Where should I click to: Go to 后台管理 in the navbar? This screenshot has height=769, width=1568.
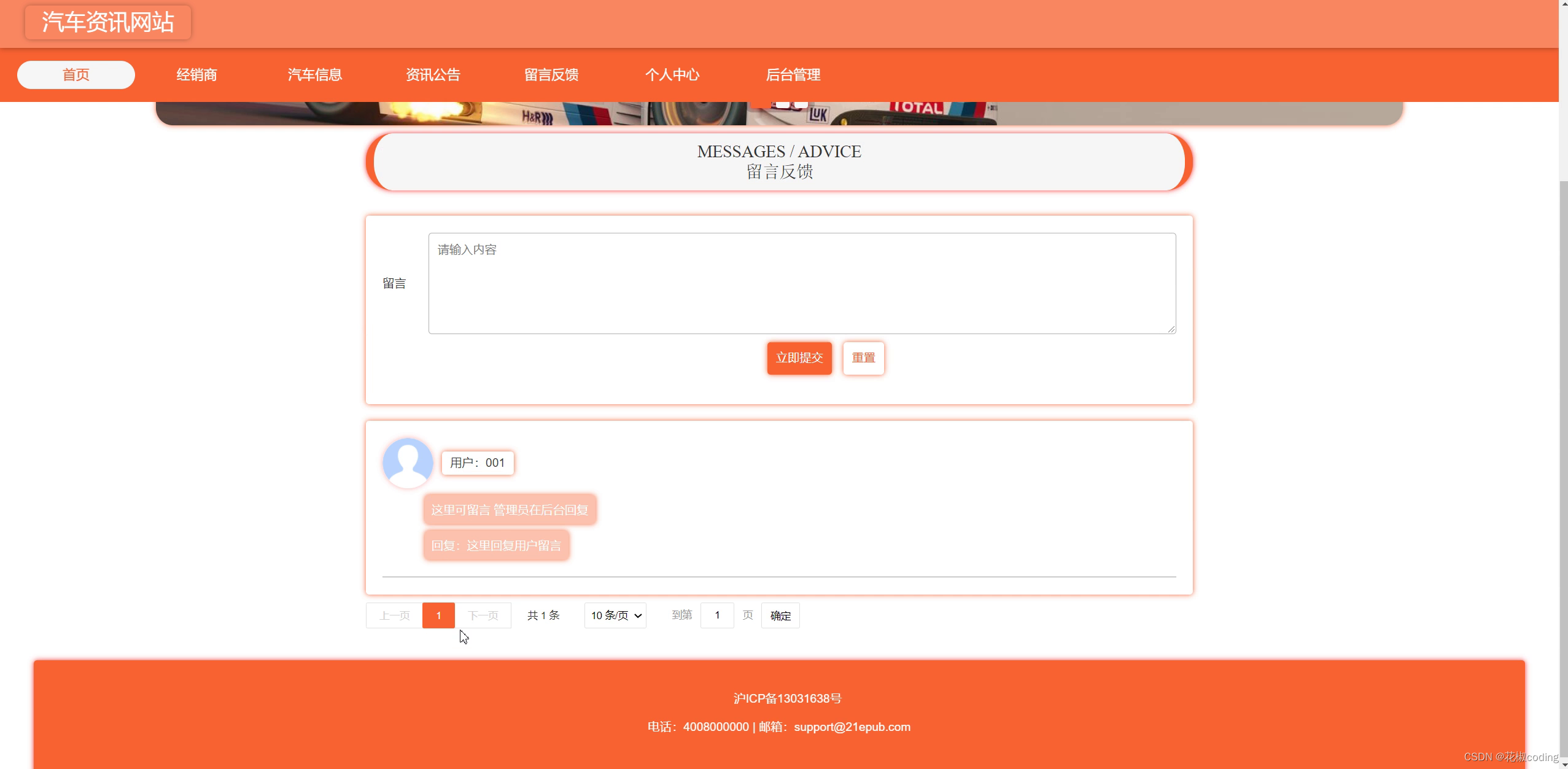pyautogui.click(x=793, y=75)
